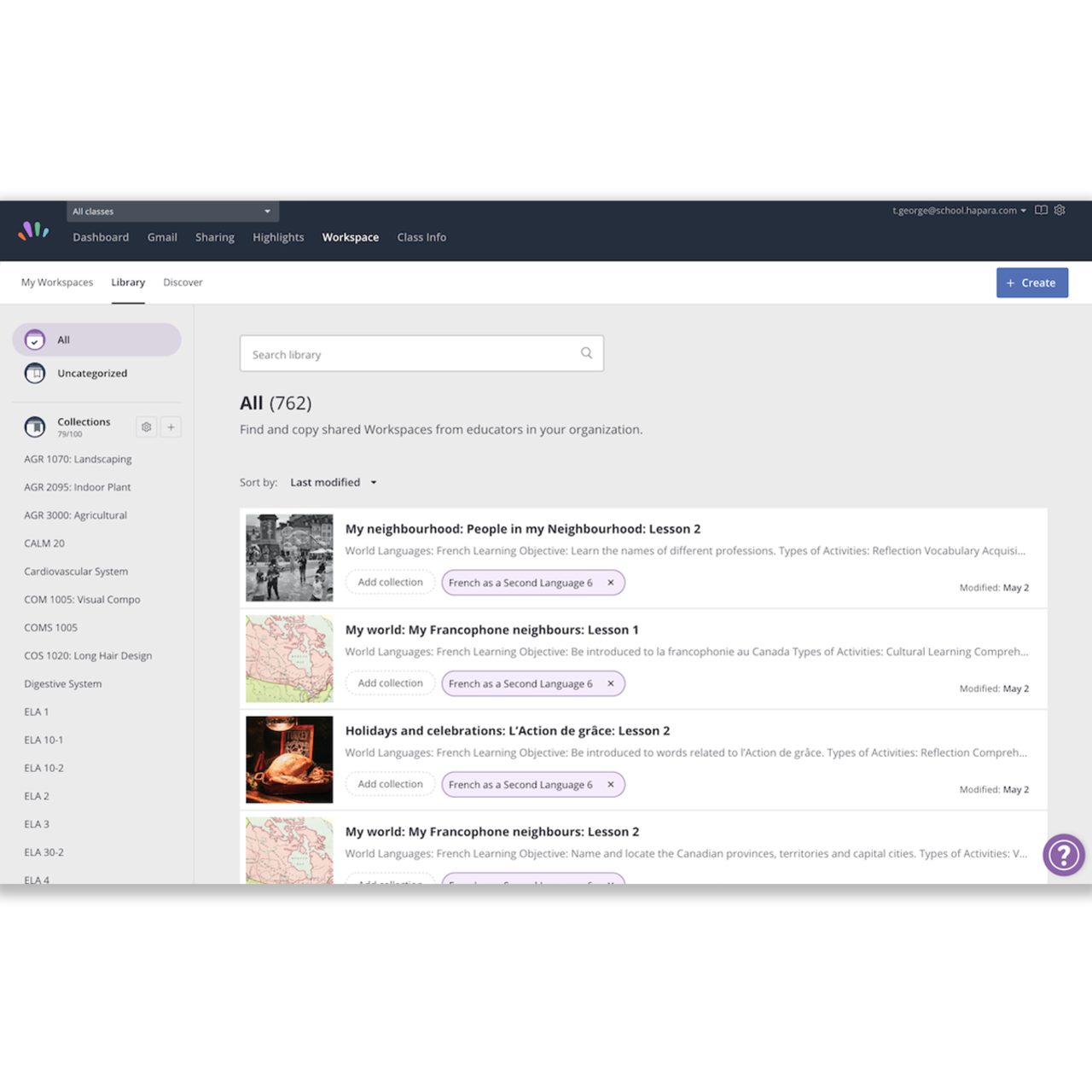1092x1092 pixels.
Task: Click the Hapara logo
Action: (x=34, y=230)
